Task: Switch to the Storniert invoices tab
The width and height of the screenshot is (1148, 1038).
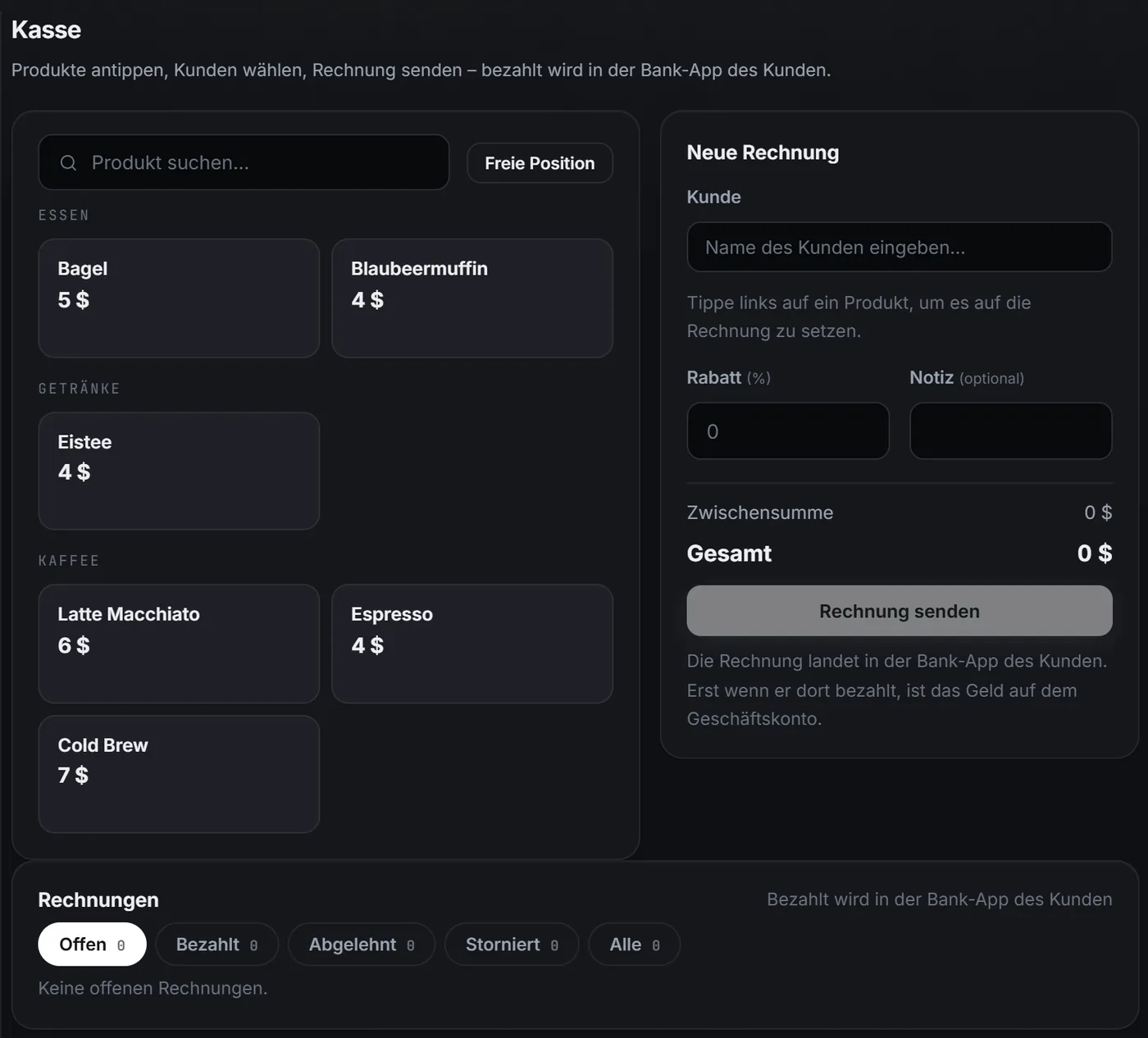Action: click(x=512, y=945)
